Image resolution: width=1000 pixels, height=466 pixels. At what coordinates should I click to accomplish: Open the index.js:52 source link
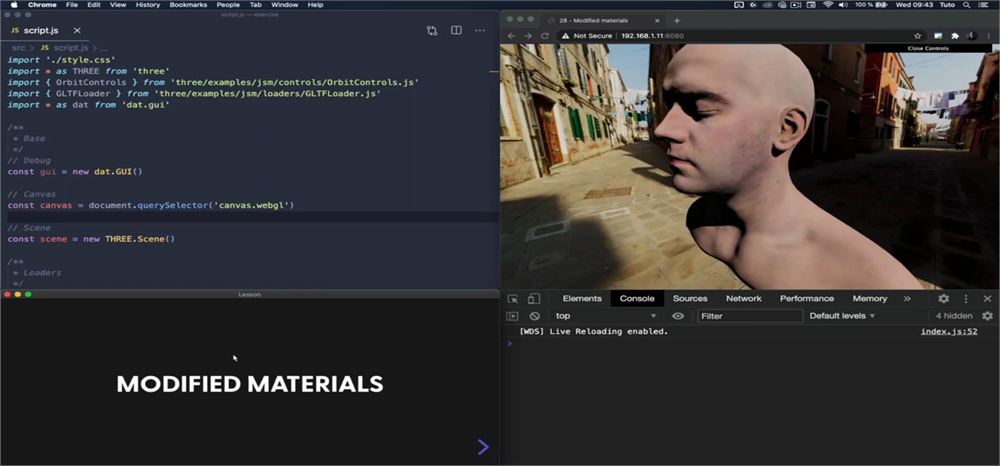point(948,331)
